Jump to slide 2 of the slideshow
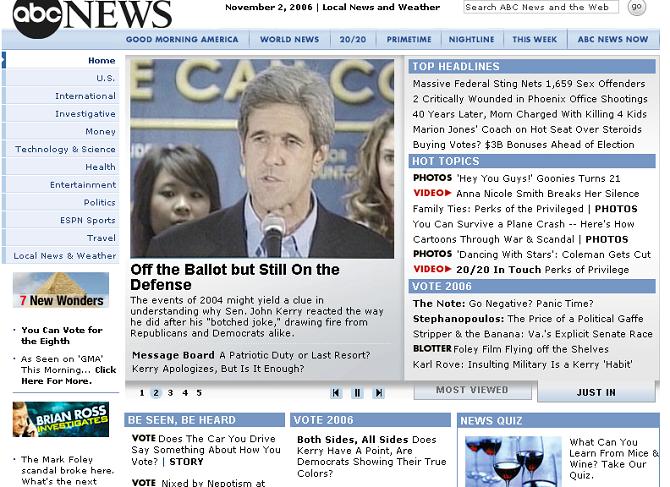The height and width of the screenshot is (487, 670). click(156, 393)
